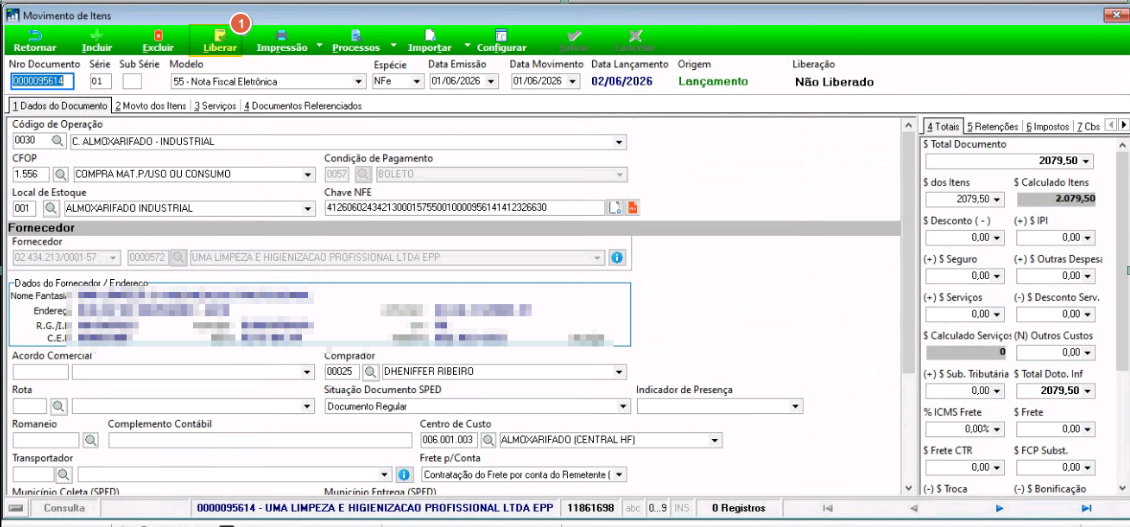1130x527 pixels.
Task: Switch to 5 Retenções tab
Action: tap(992, 126)
